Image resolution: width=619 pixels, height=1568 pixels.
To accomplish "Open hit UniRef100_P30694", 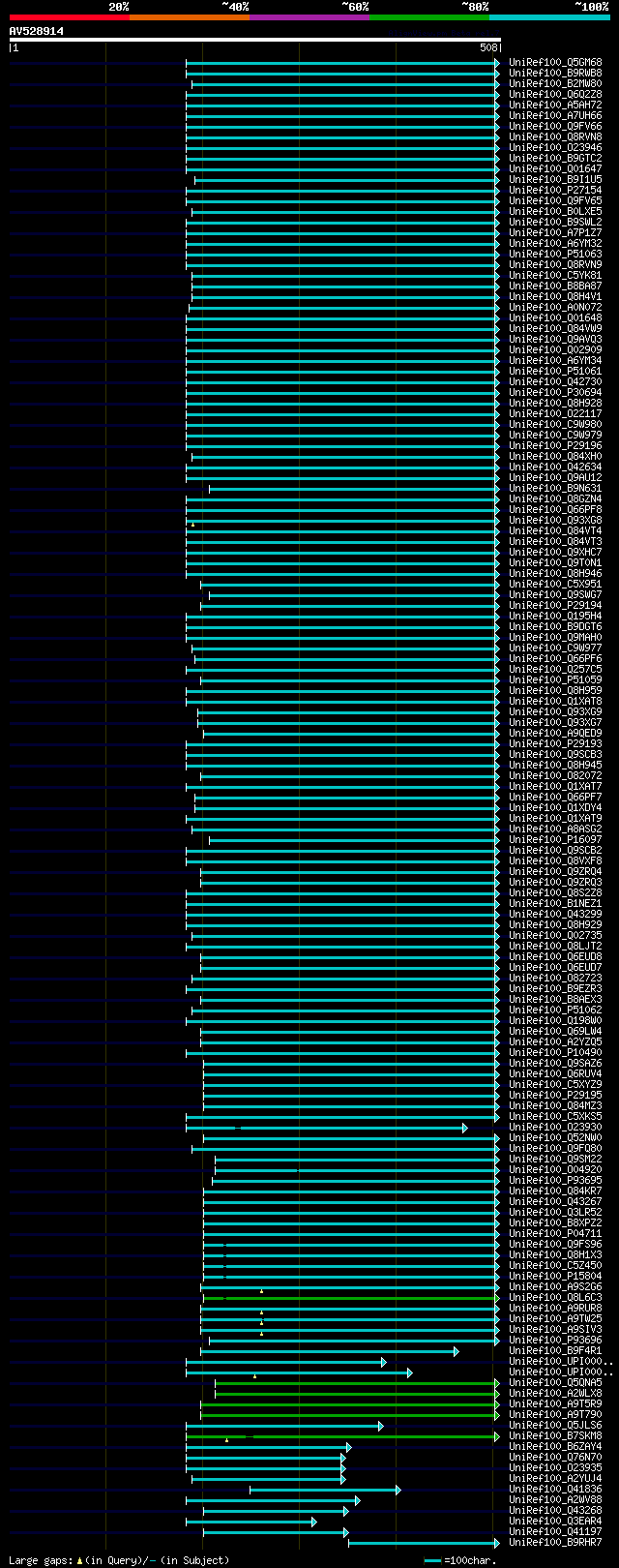I will [x=555, y=393].
